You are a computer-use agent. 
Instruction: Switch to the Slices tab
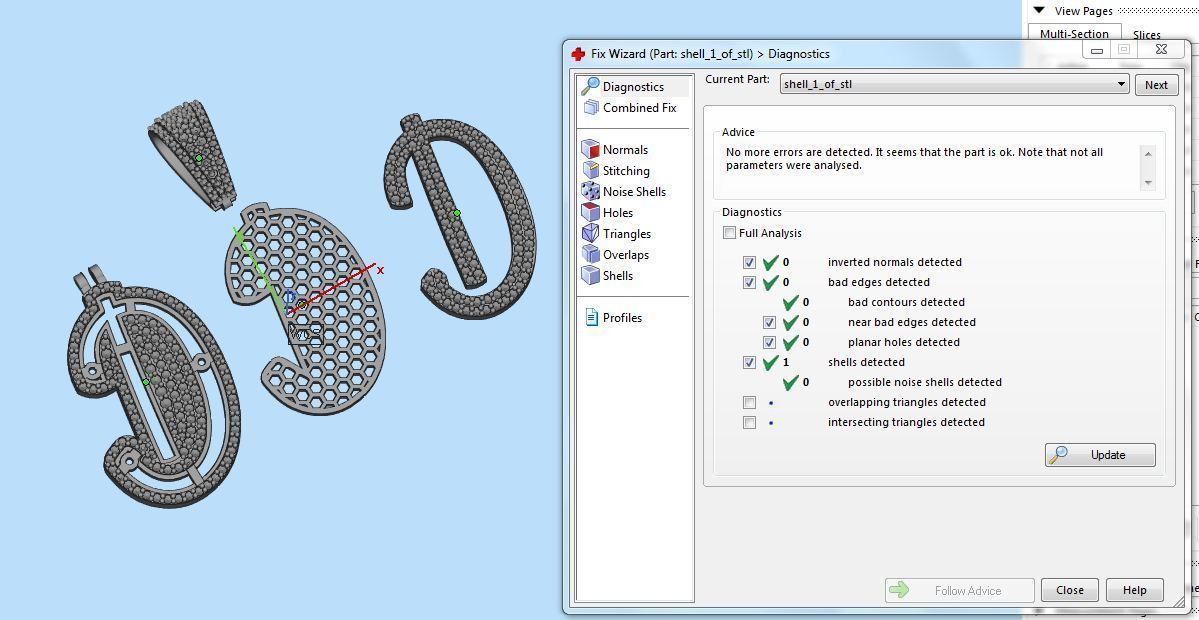pos(1146,35)
